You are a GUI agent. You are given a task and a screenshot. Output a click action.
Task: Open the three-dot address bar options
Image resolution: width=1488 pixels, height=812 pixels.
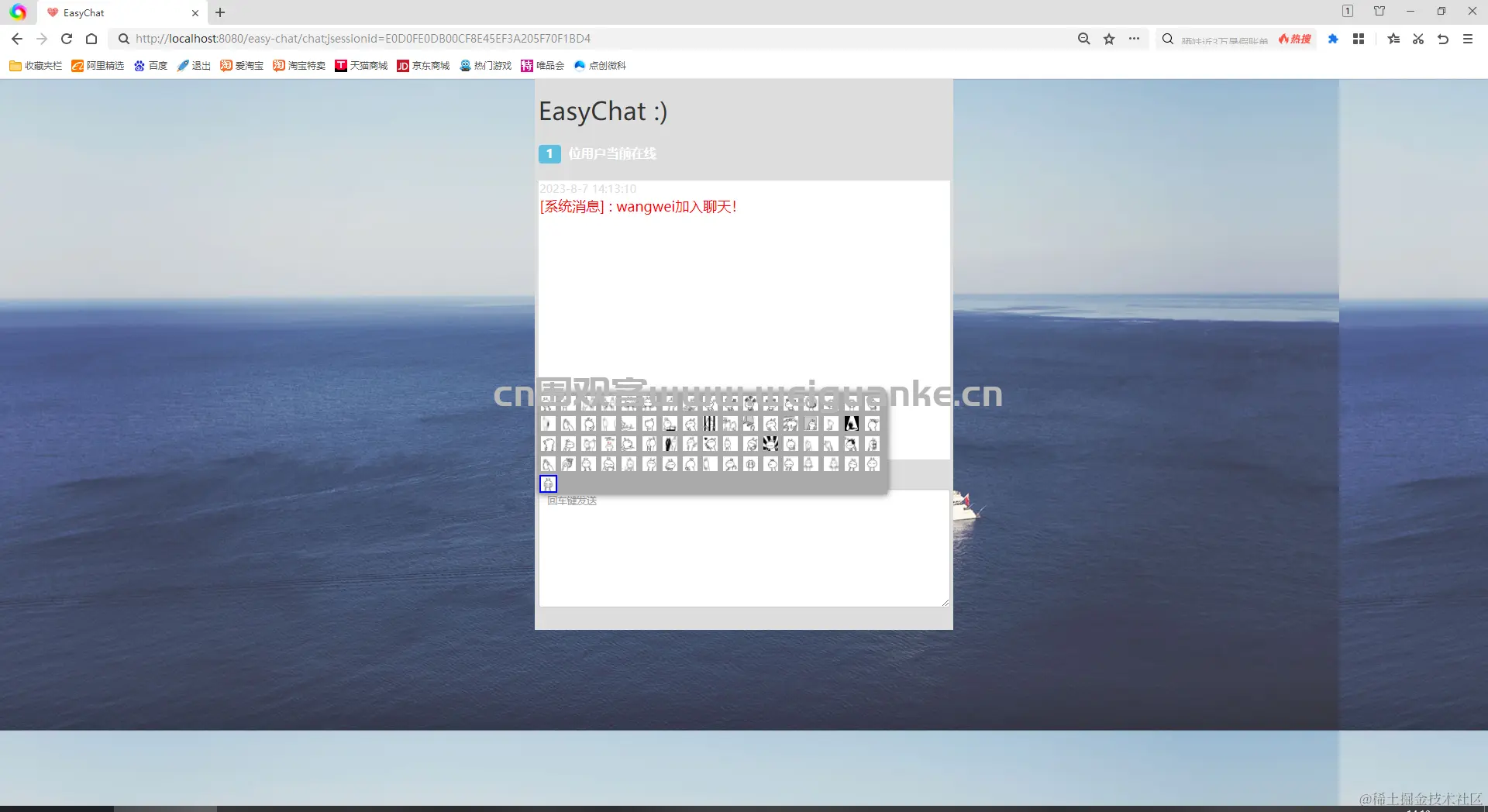pyautogui.click(x=1134, y=39)
